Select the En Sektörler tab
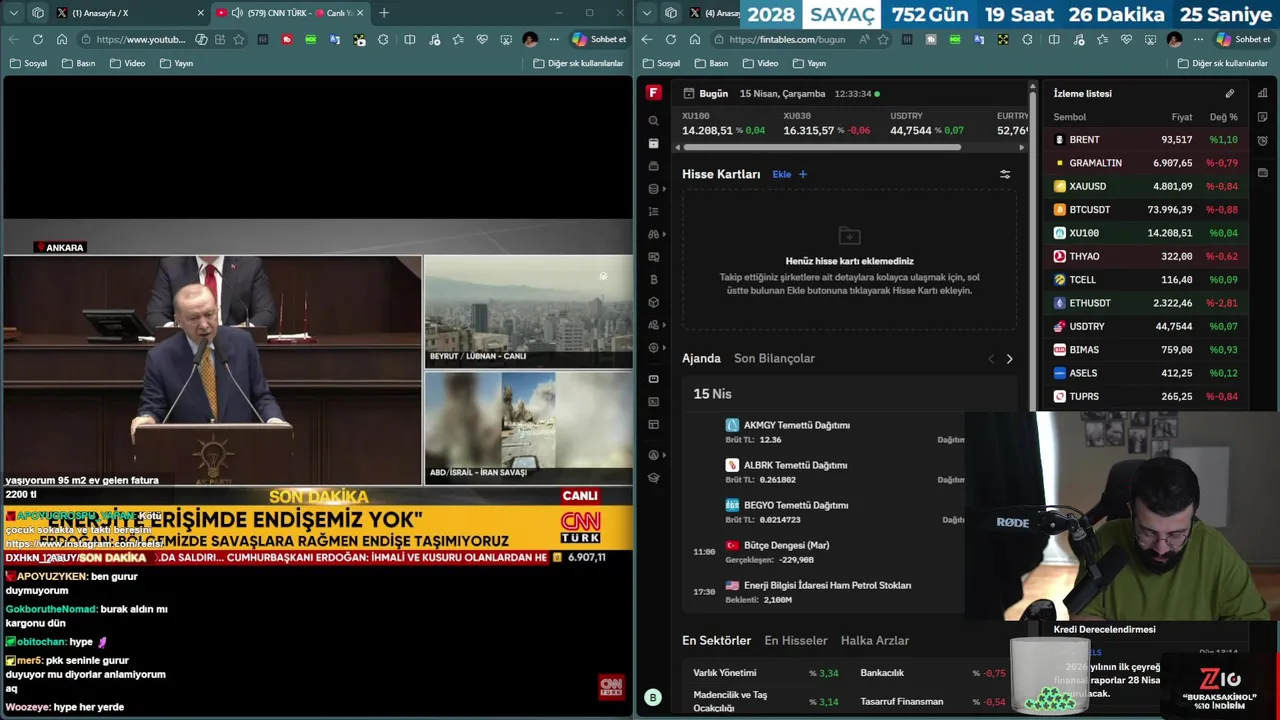 (x=716, y=640)
